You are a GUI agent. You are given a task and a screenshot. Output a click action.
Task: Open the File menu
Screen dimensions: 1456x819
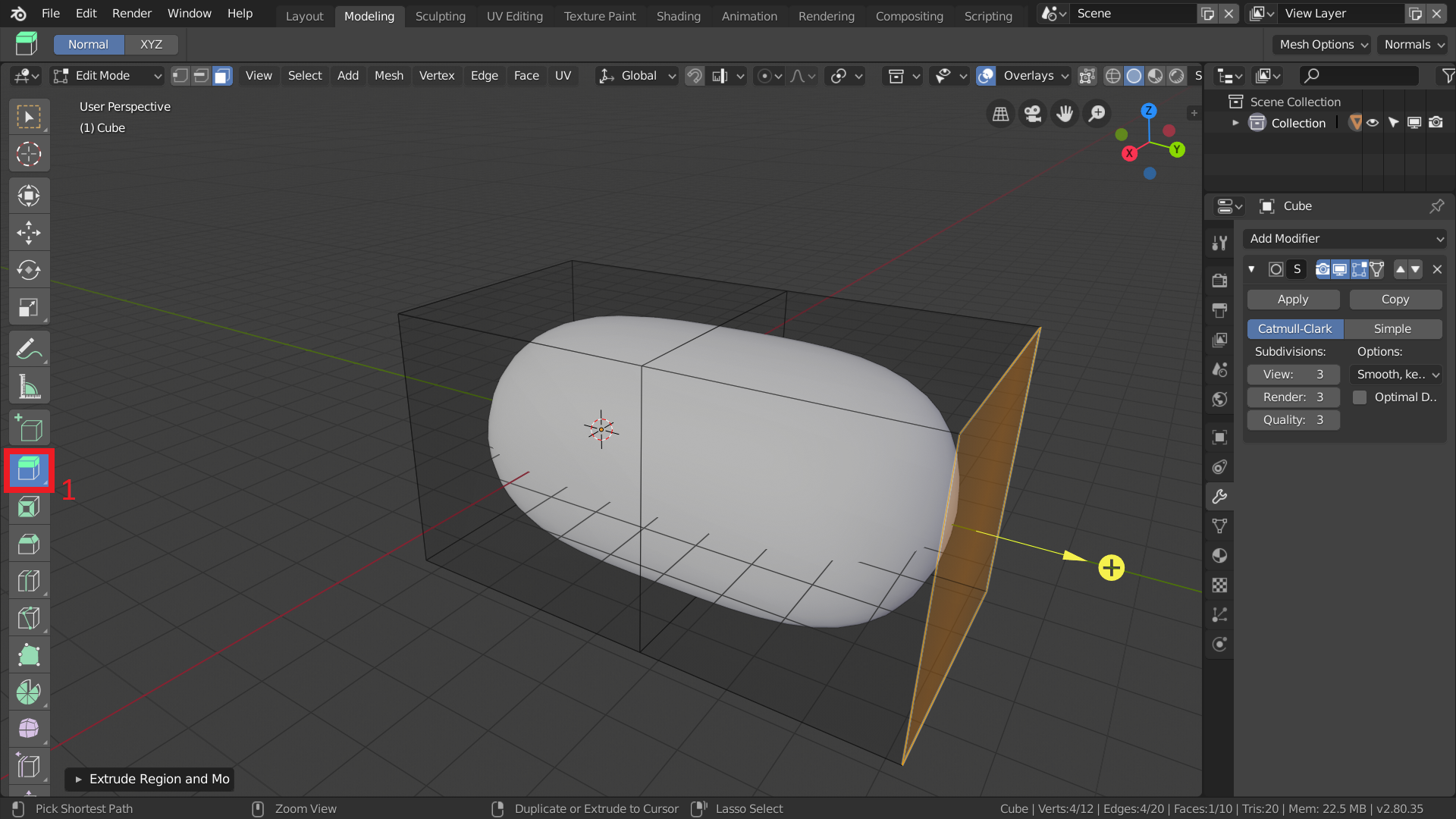[x=50, y=14]
